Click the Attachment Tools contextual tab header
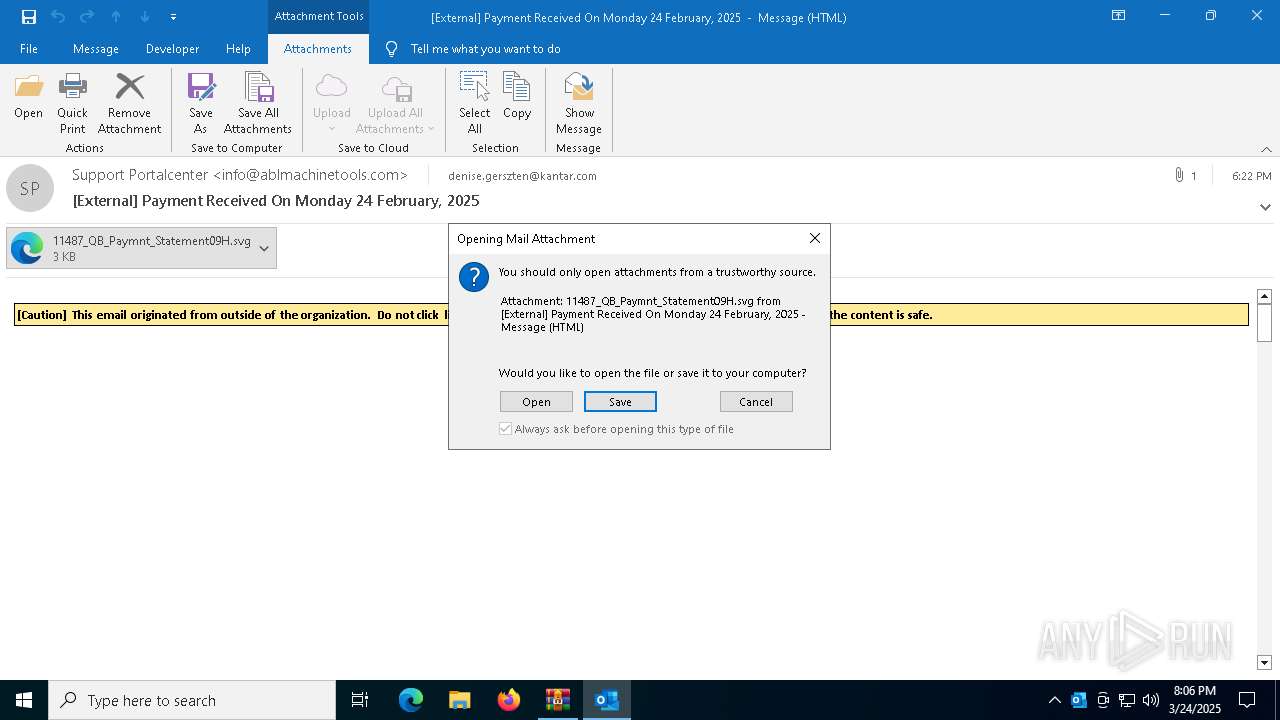The height and width of the screenshot is (720, 1280). coord(319,16)
